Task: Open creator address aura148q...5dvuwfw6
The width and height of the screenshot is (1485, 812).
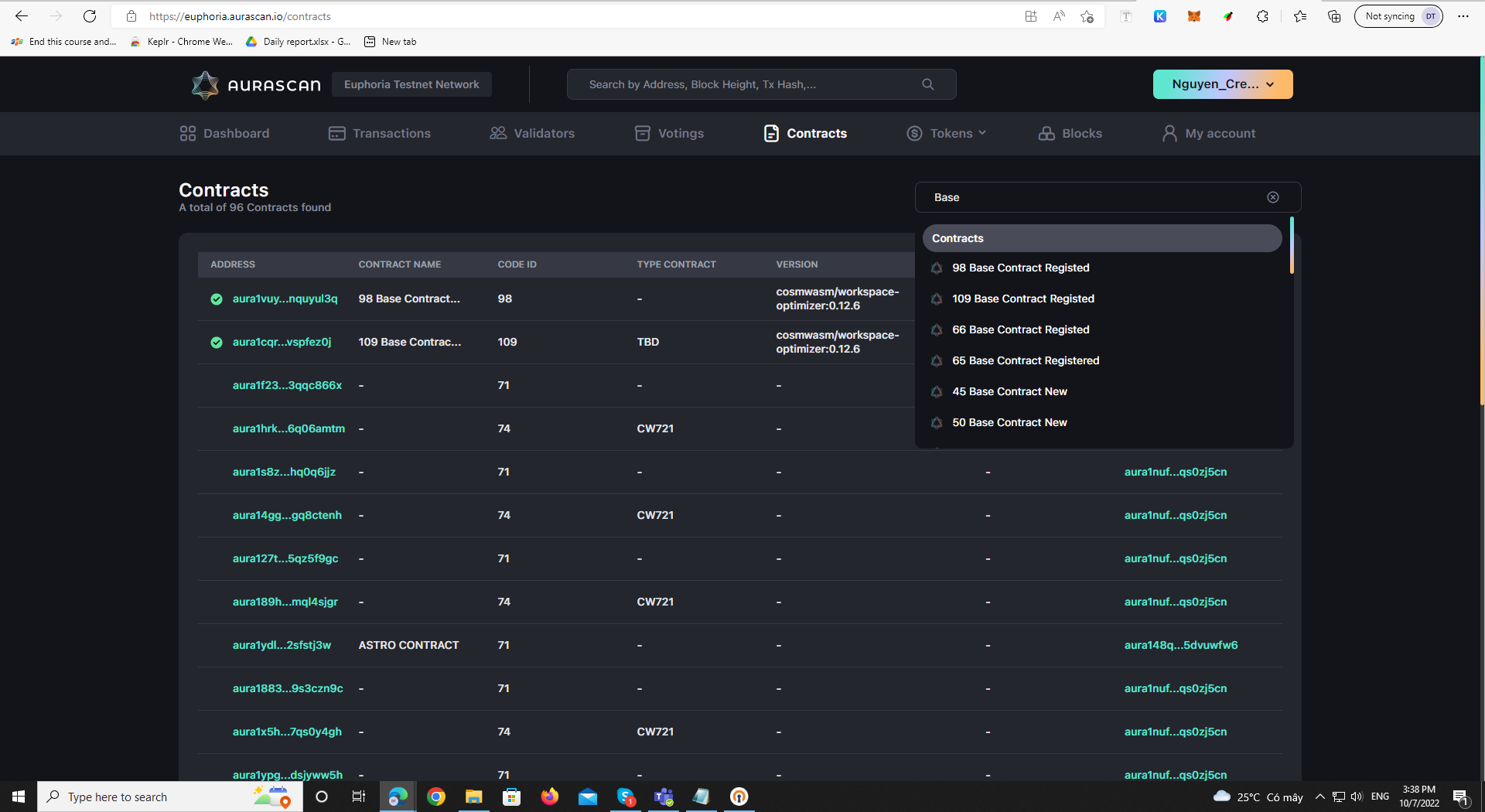Action: point(1181,645)
